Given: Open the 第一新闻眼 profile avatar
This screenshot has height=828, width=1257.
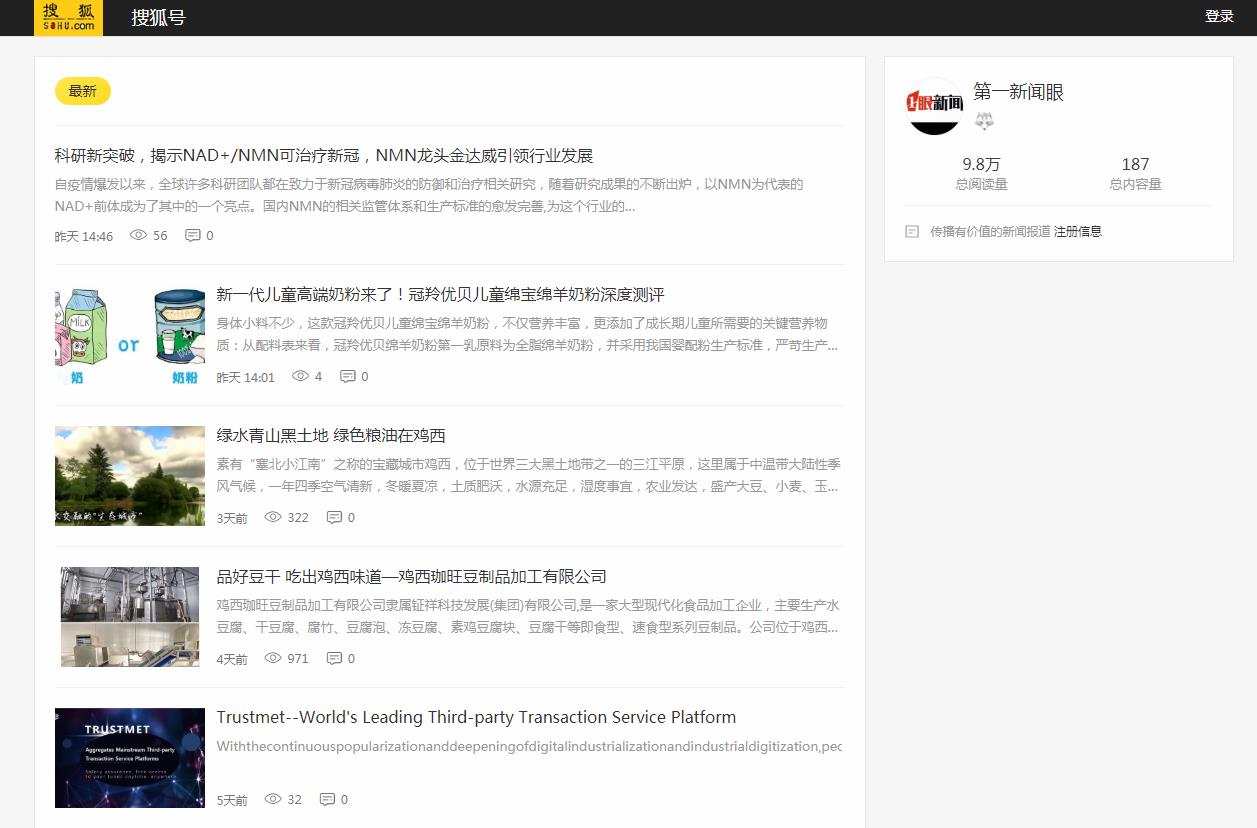Looking at the screenshot, I should pos(934,106).
